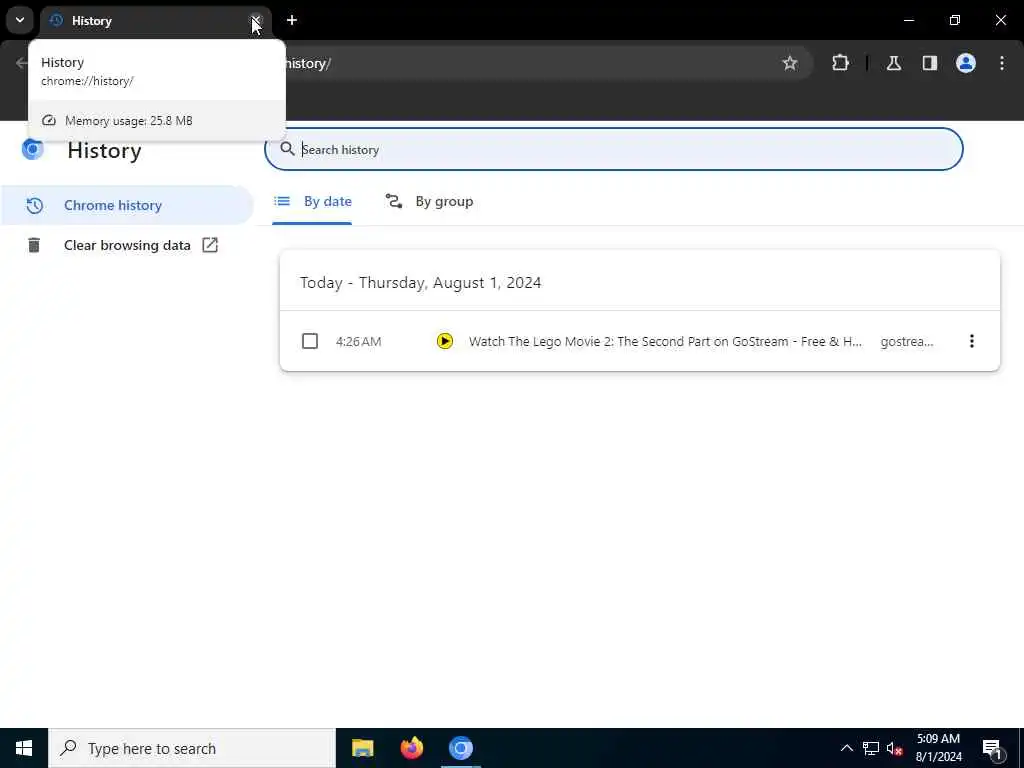Viewport: 1024px width, 768px height.
Task: Open Clear browsing data
Action: (x=127, y=246)
